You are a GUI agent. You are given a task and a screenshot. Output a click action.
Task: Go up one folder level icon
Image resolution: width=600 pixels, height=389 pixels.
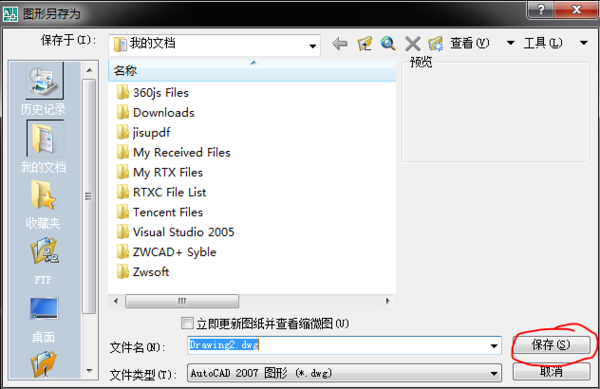point(365,44)
